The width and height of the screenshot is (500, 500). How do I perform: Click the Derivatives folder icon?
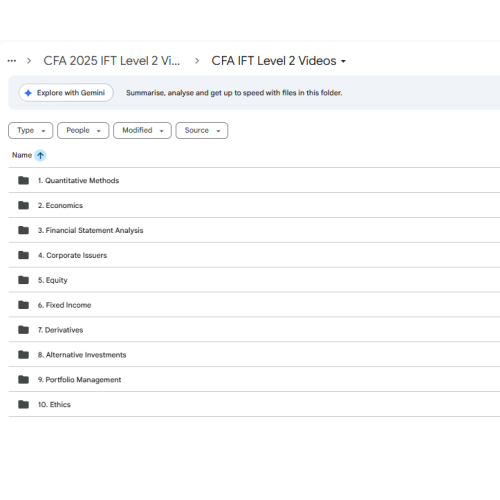click(23, 330)
